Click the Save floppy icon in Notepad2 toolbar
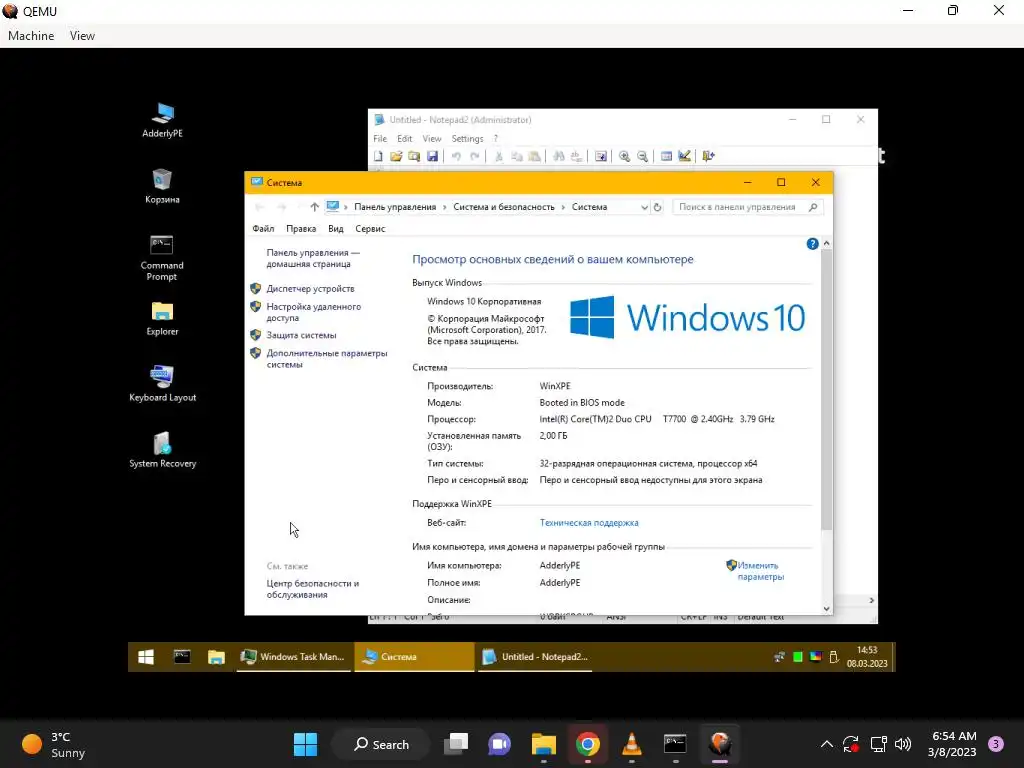 pyautogui.click(x=432, y=156)
